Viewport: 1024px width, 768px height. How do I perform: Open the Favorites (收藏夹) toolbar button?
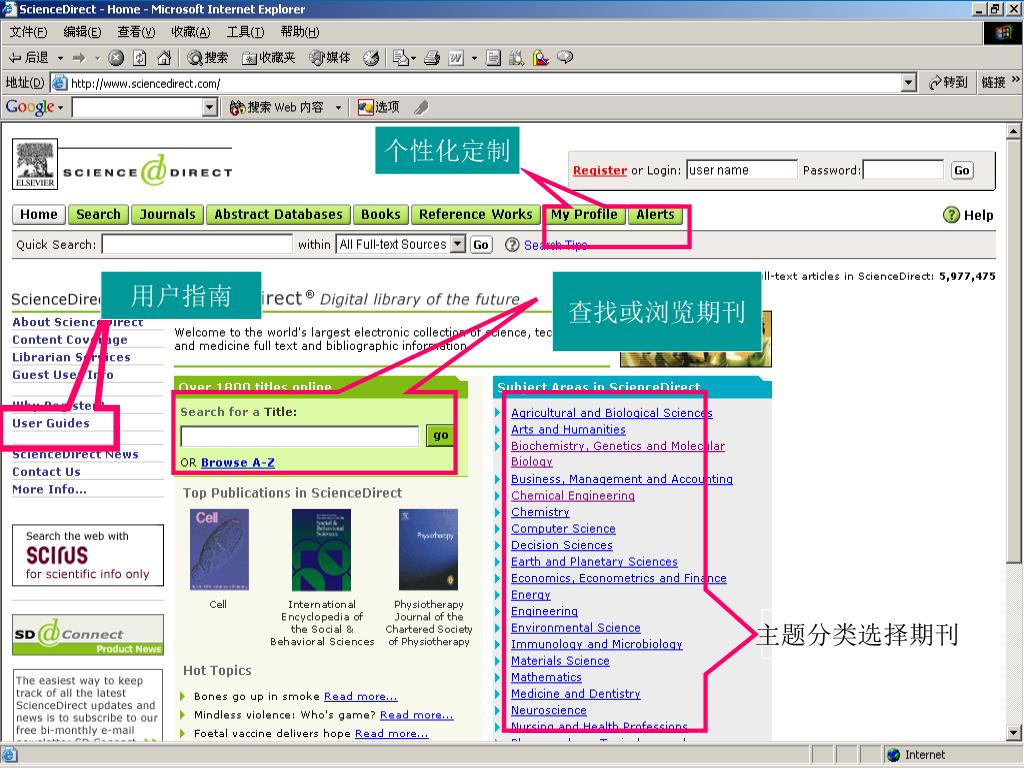pyautogui.click(x=268, y=58)
